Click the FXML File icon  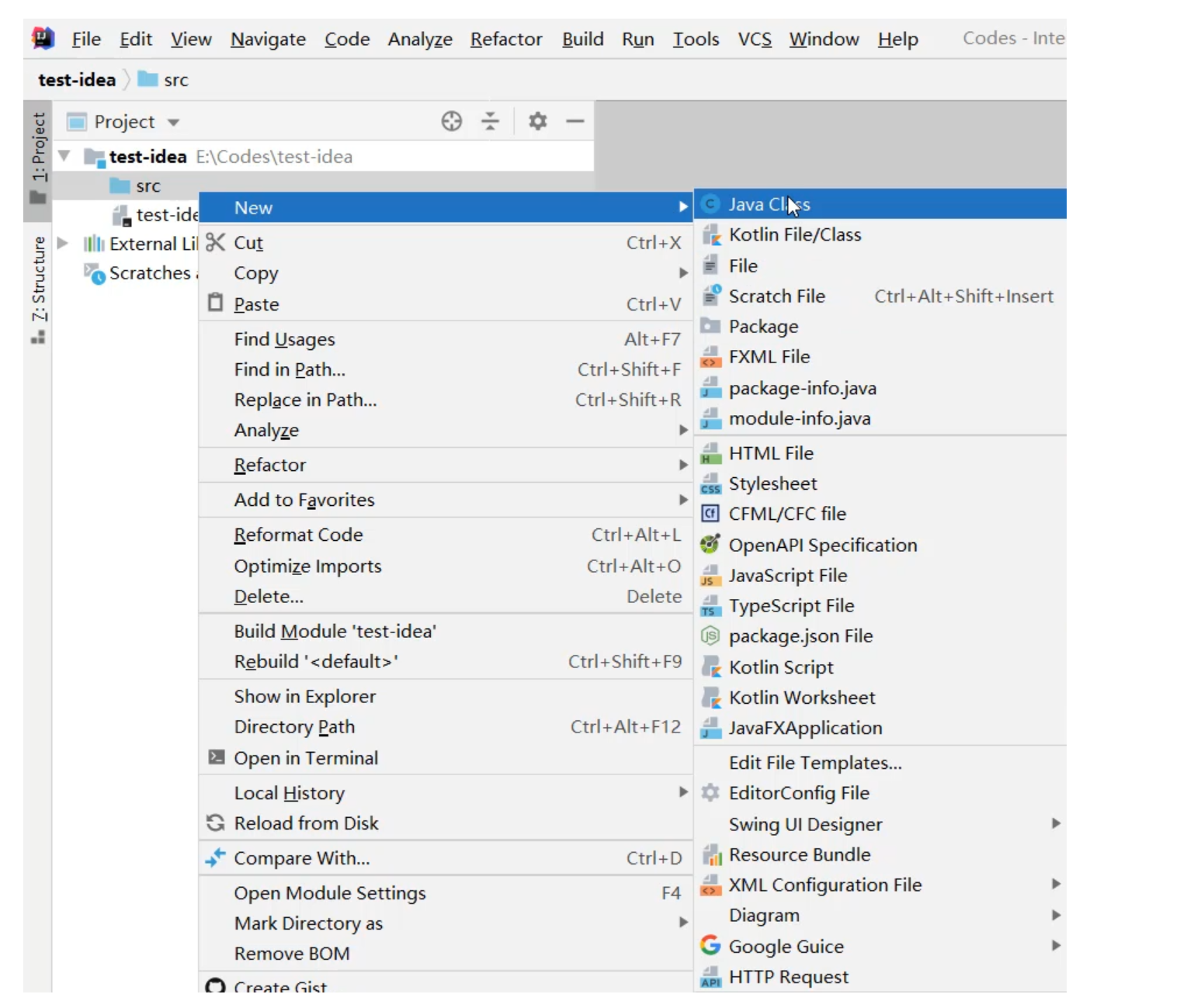(710, 357)
